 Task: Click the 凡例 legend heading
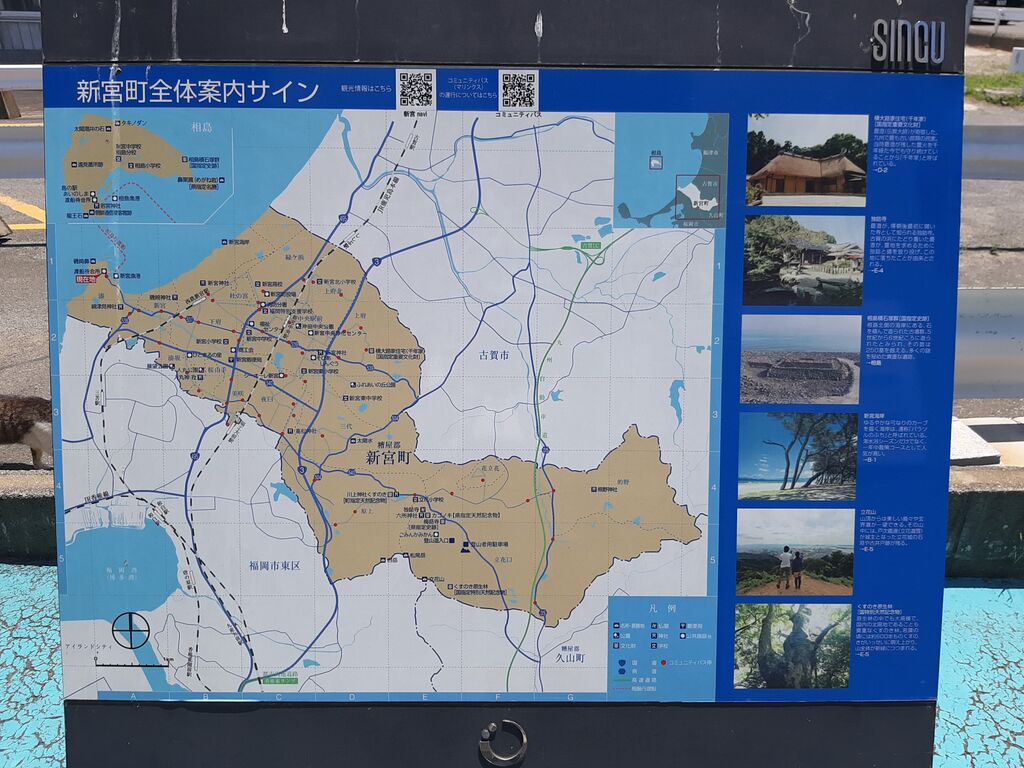click(x=662, y=608)
